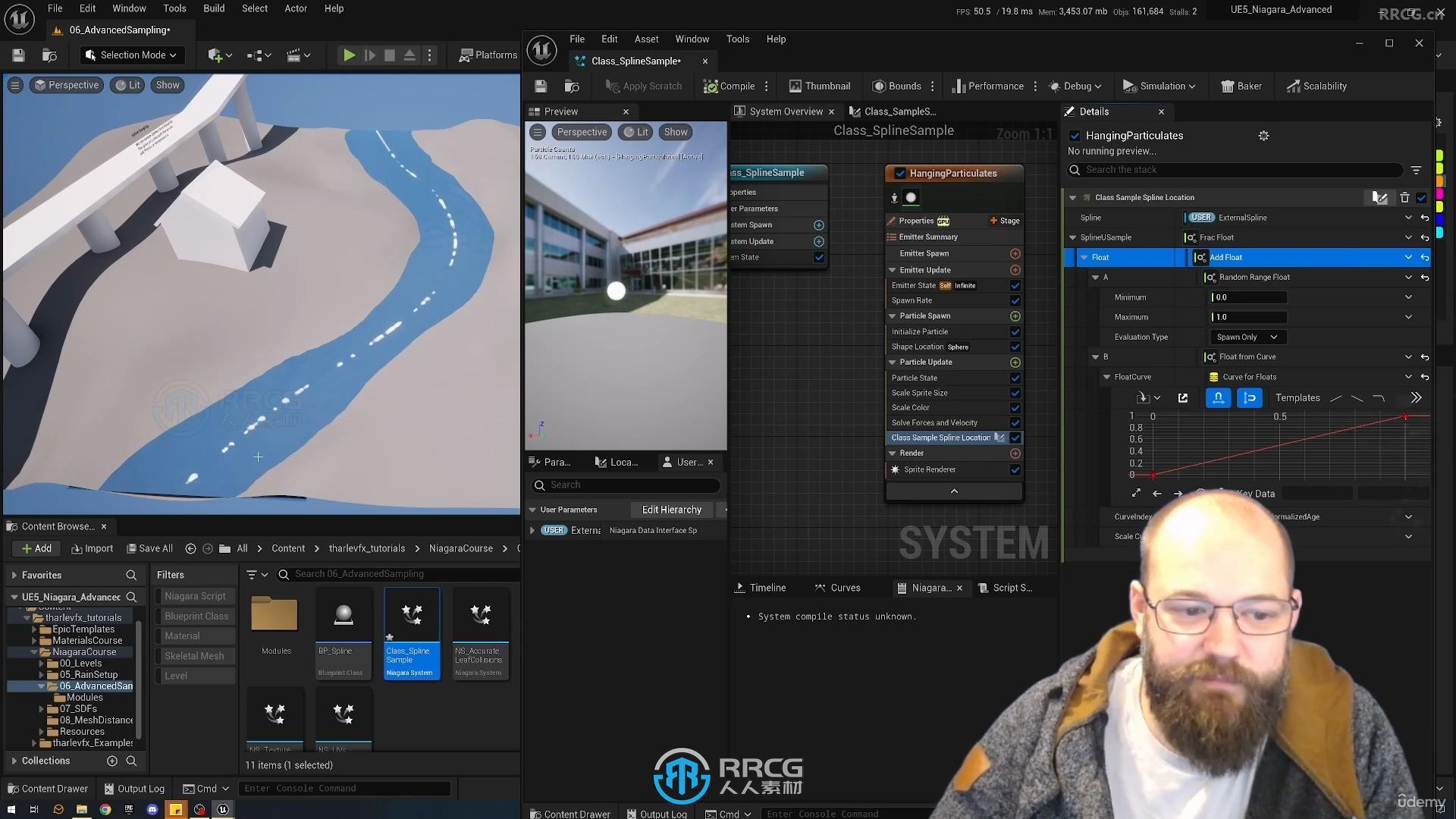Click the Details search filter options icon
This screenshot has width=1456, height=819.
tap(1416, 170)
